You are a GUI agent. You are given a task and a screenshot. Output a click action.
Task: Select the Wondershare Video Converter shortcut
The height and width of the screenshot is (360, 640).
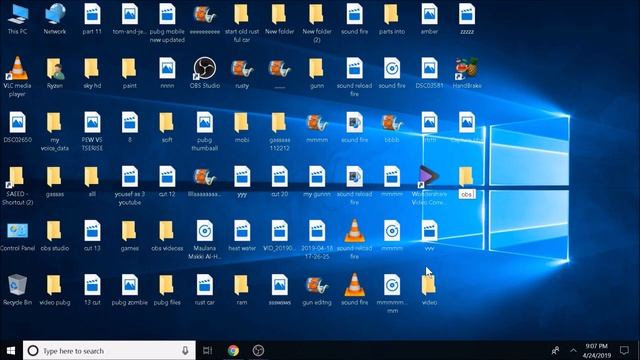coord(429,185)
